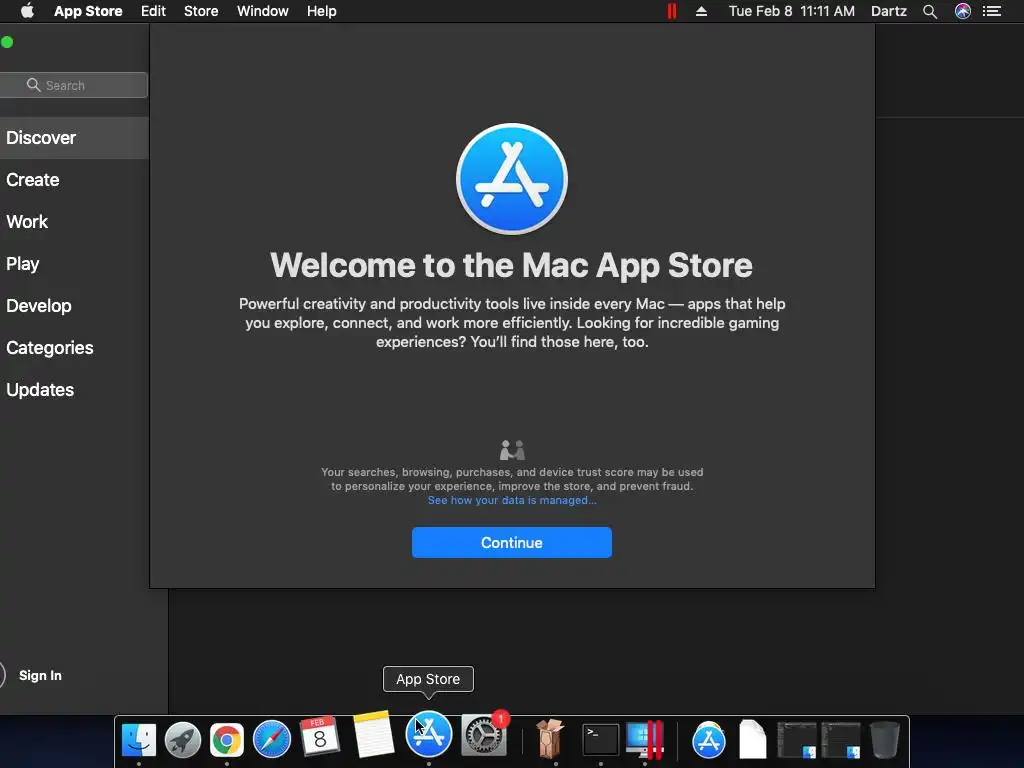Screen dimensions: 1024x768
Task: Open the Window menu
Action: pyautogui.click(x=263, y=11)
